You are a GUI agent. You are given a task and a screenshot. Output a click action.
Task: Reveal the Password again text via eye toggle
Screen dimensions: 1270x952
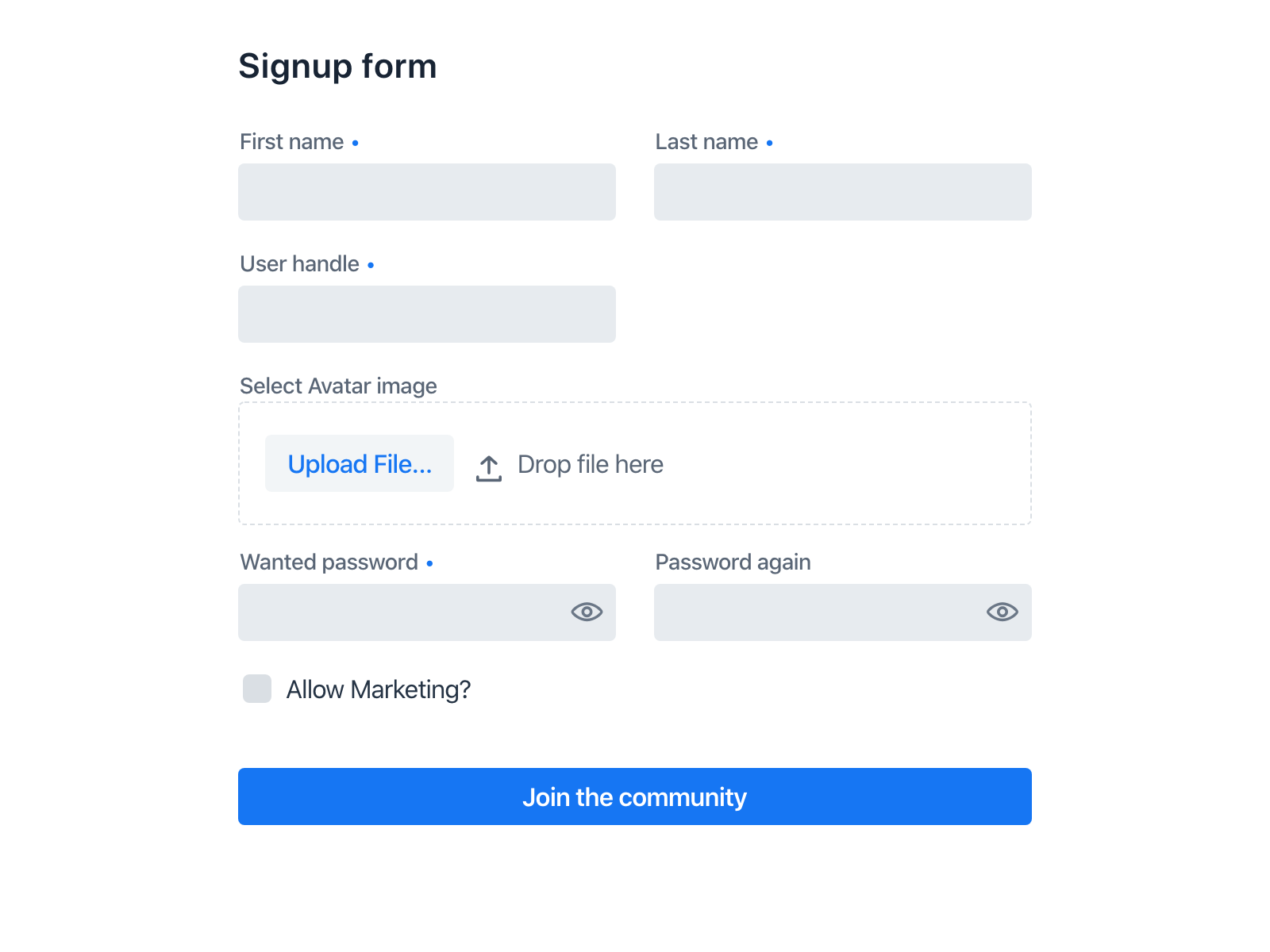(x=1001, y=612)
